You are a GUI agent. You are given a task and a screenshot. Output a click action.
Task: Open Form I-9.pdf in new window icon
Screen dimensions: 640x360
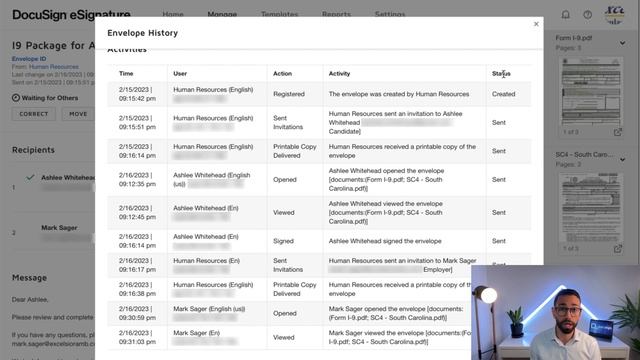click(x=618, y=132)
